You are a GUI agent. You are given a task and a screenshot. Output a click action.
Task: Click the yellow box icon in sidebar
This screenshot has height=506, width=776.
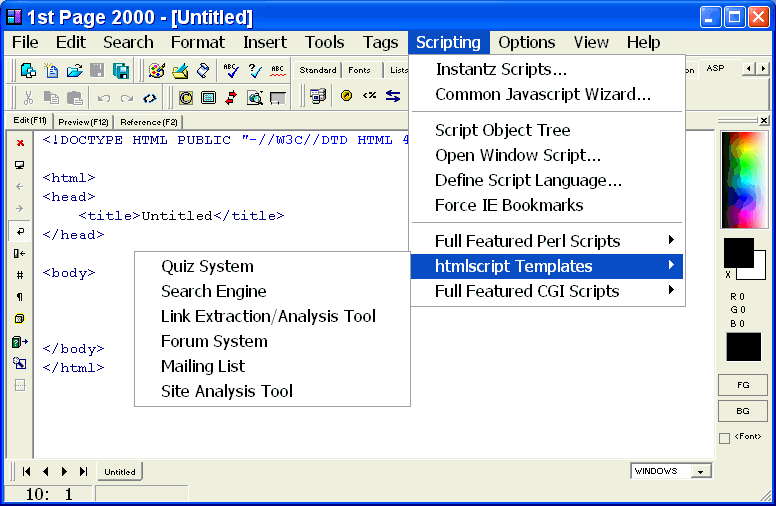point(20,318)
